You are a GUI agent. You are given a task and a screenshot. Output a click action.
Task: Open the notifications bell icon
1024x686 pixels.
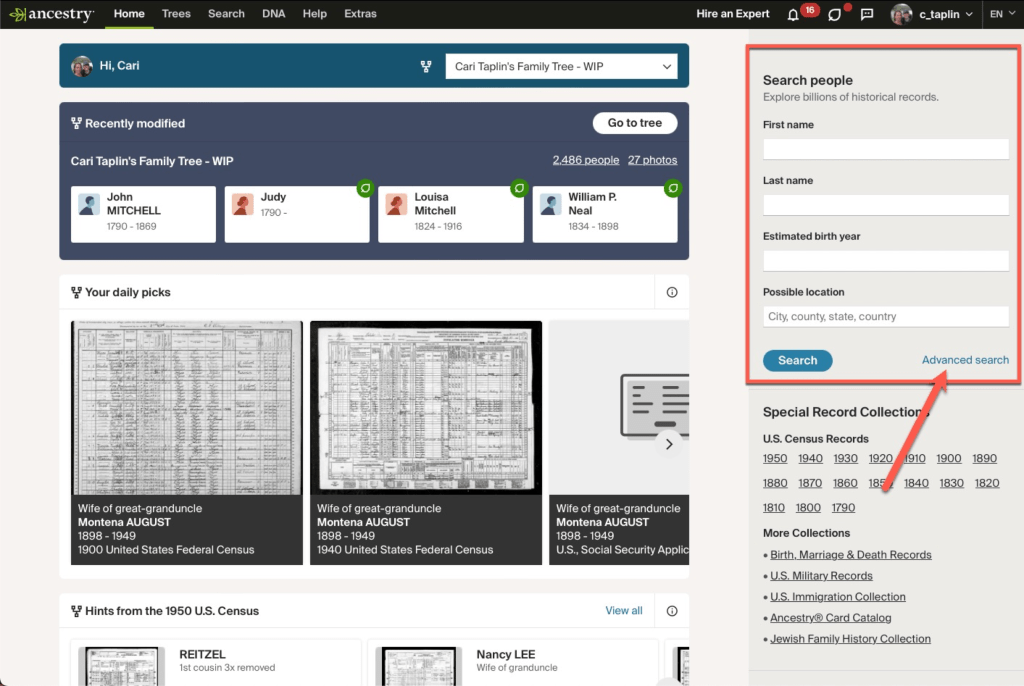point(793,14)
